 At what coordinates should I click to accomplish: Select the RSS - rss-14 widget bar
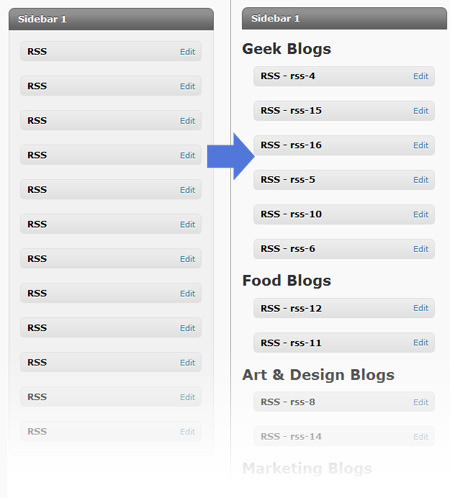pos(344,436)
